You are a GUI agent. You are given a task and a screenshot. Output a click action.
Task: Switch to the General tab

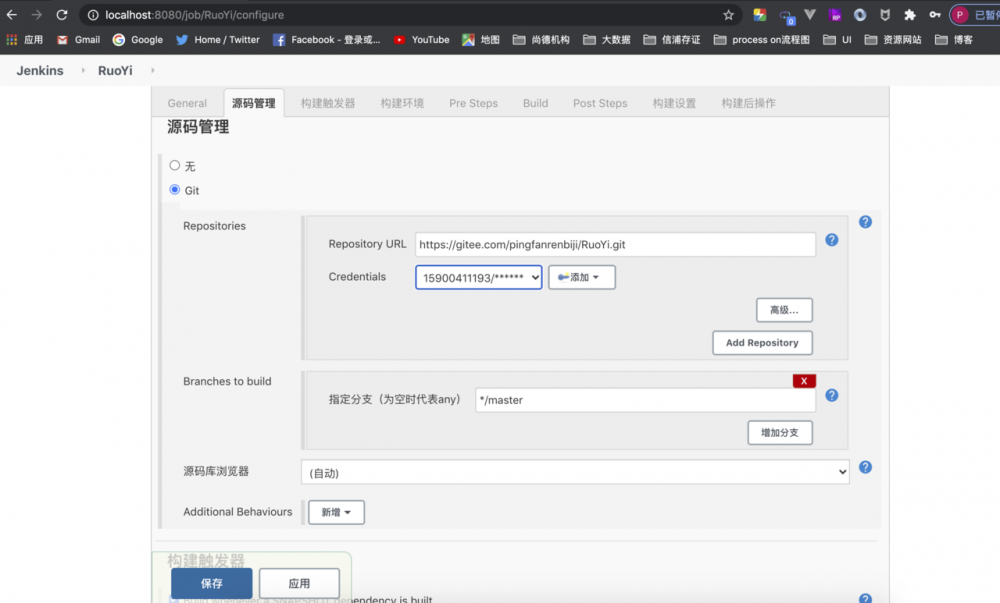(x=187, y=102)
